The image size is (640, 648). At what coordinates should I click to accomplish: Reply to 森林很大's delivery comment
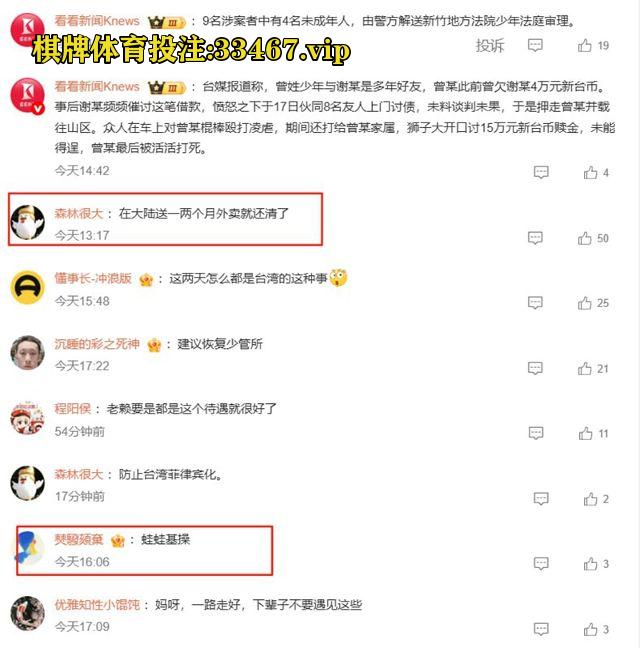click(x=535, y=238)
